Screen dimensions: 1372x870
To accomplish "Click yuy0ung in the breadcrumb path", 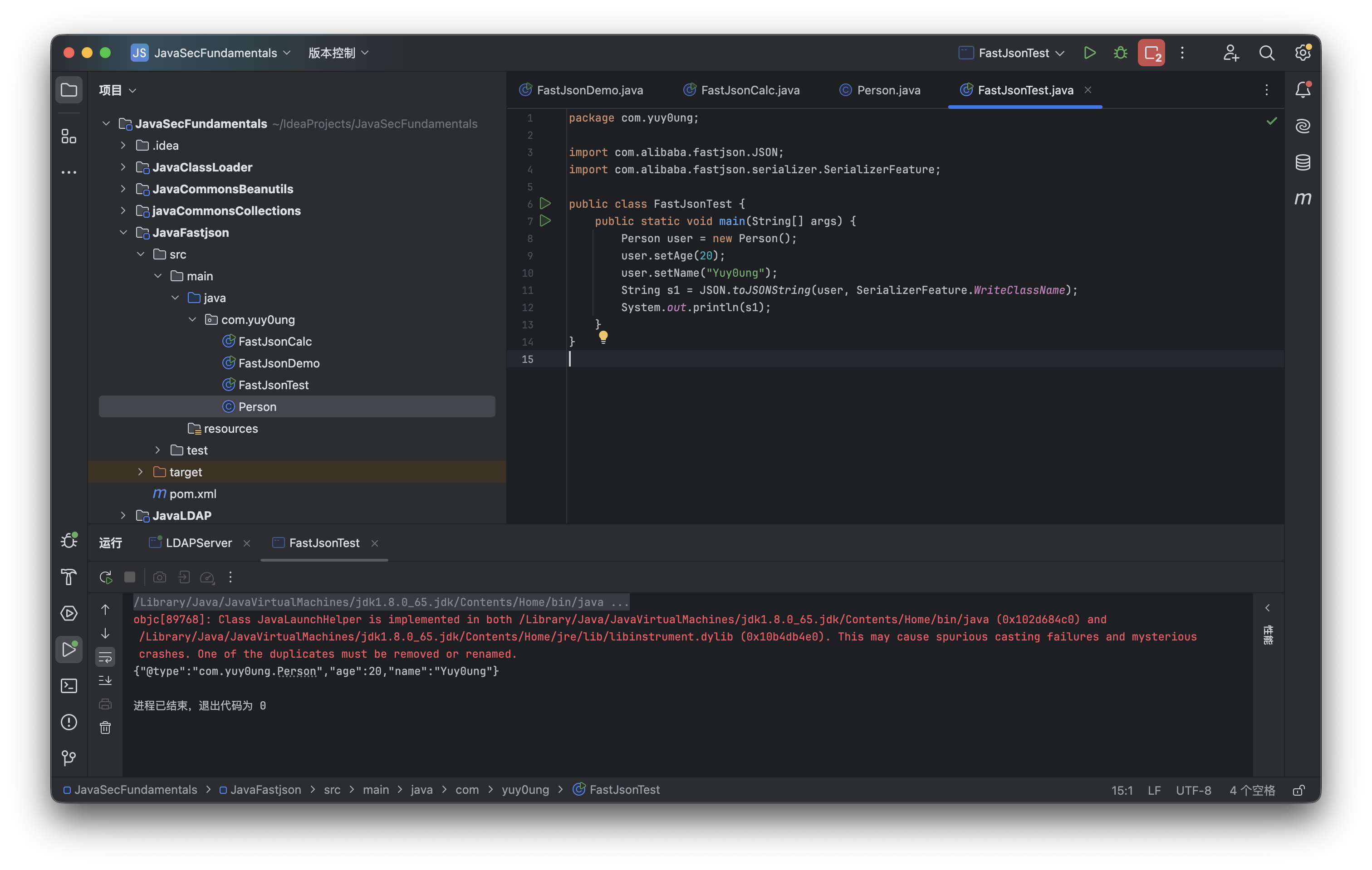I will click(525, 790).
